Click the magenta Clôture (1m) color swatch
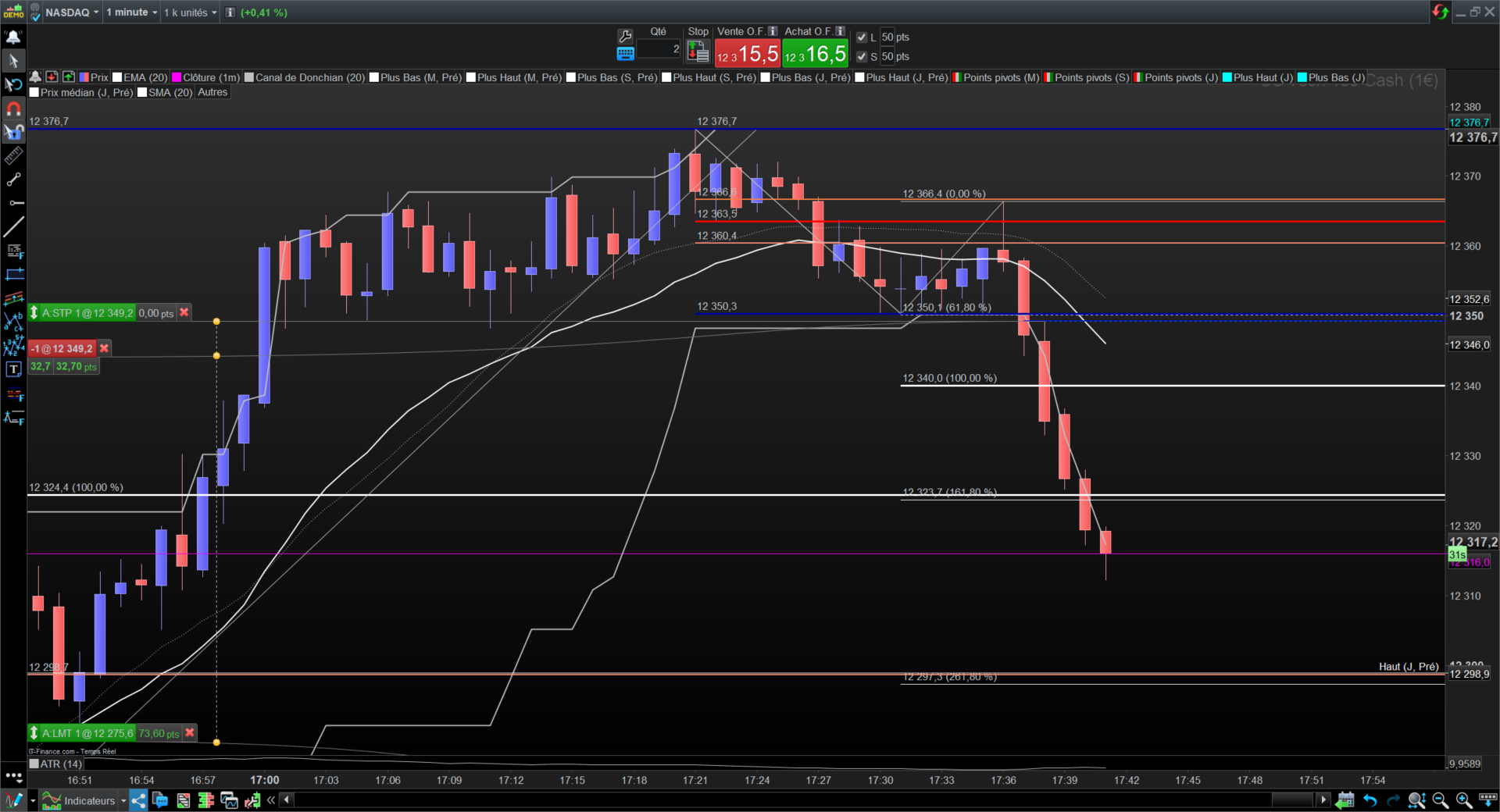This screenshot has width=1500, height=812. point(177,77)
